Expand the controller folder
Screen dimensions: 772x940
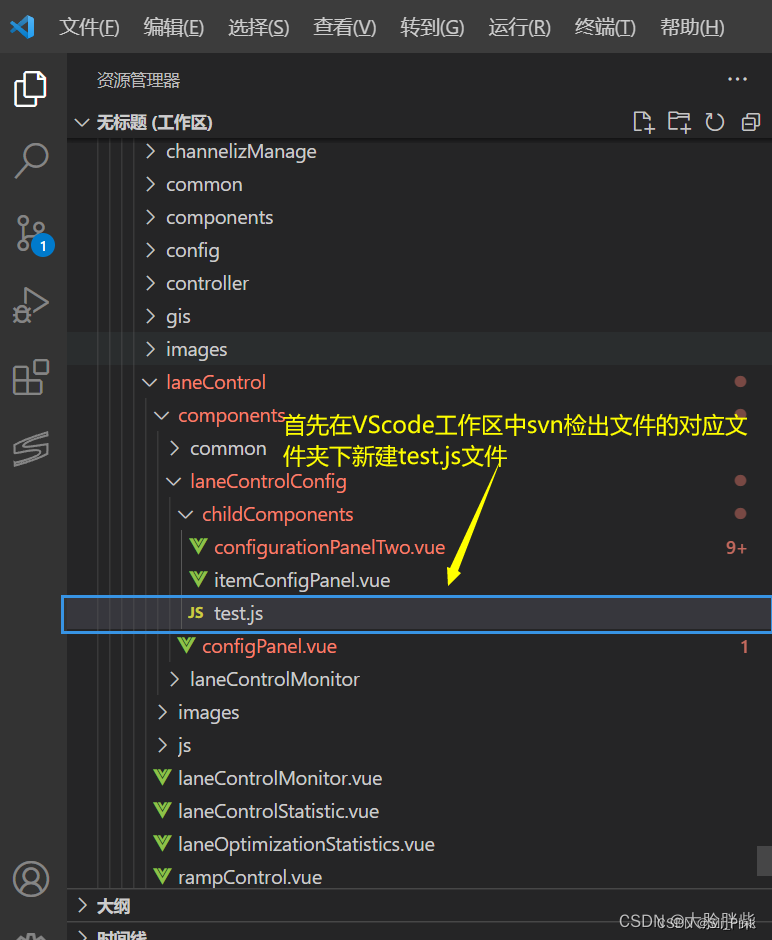(x=150, y=284)
